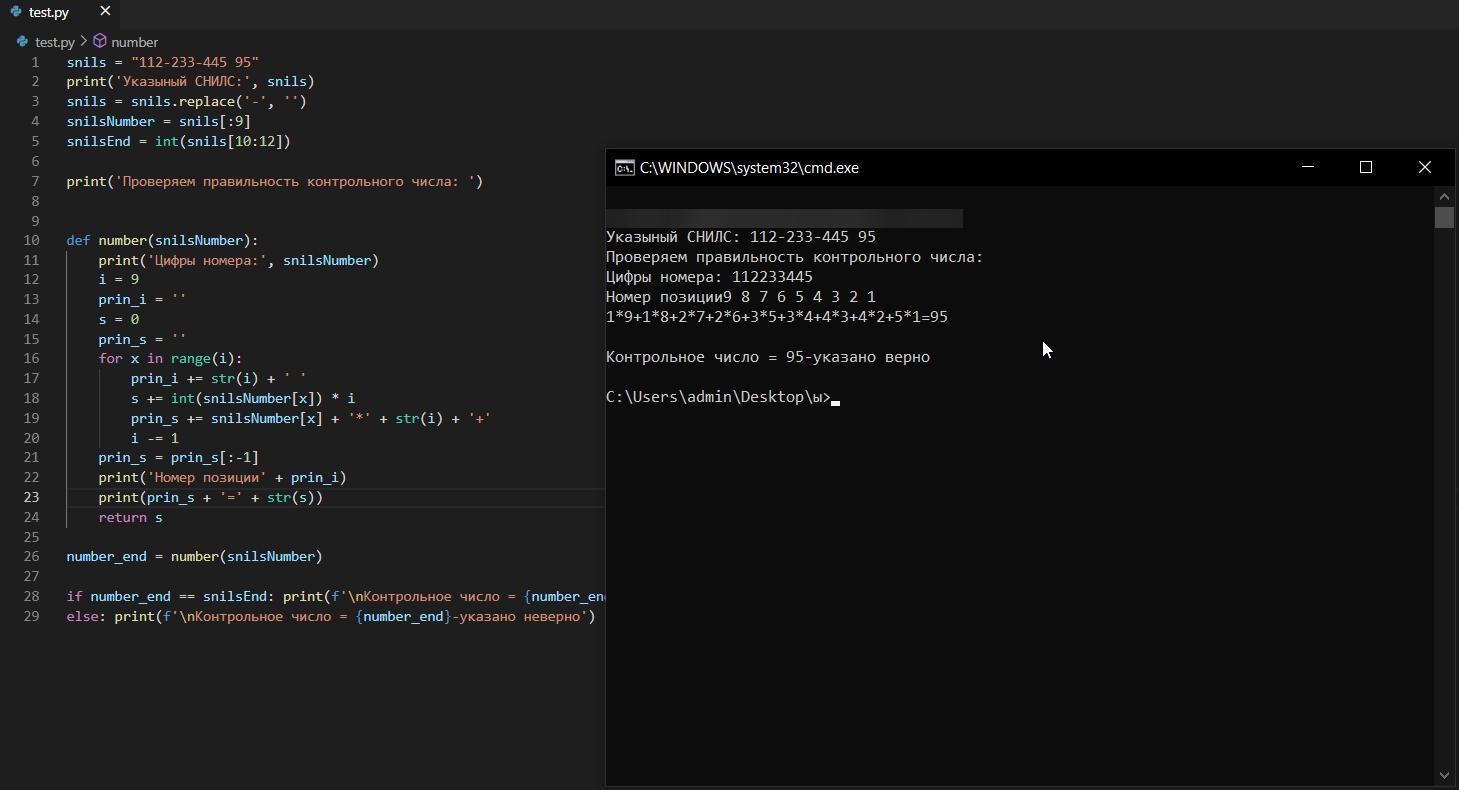1459x790 pixels.
Task: Close the test.py editor tab
Action: (x=105, y=12)
